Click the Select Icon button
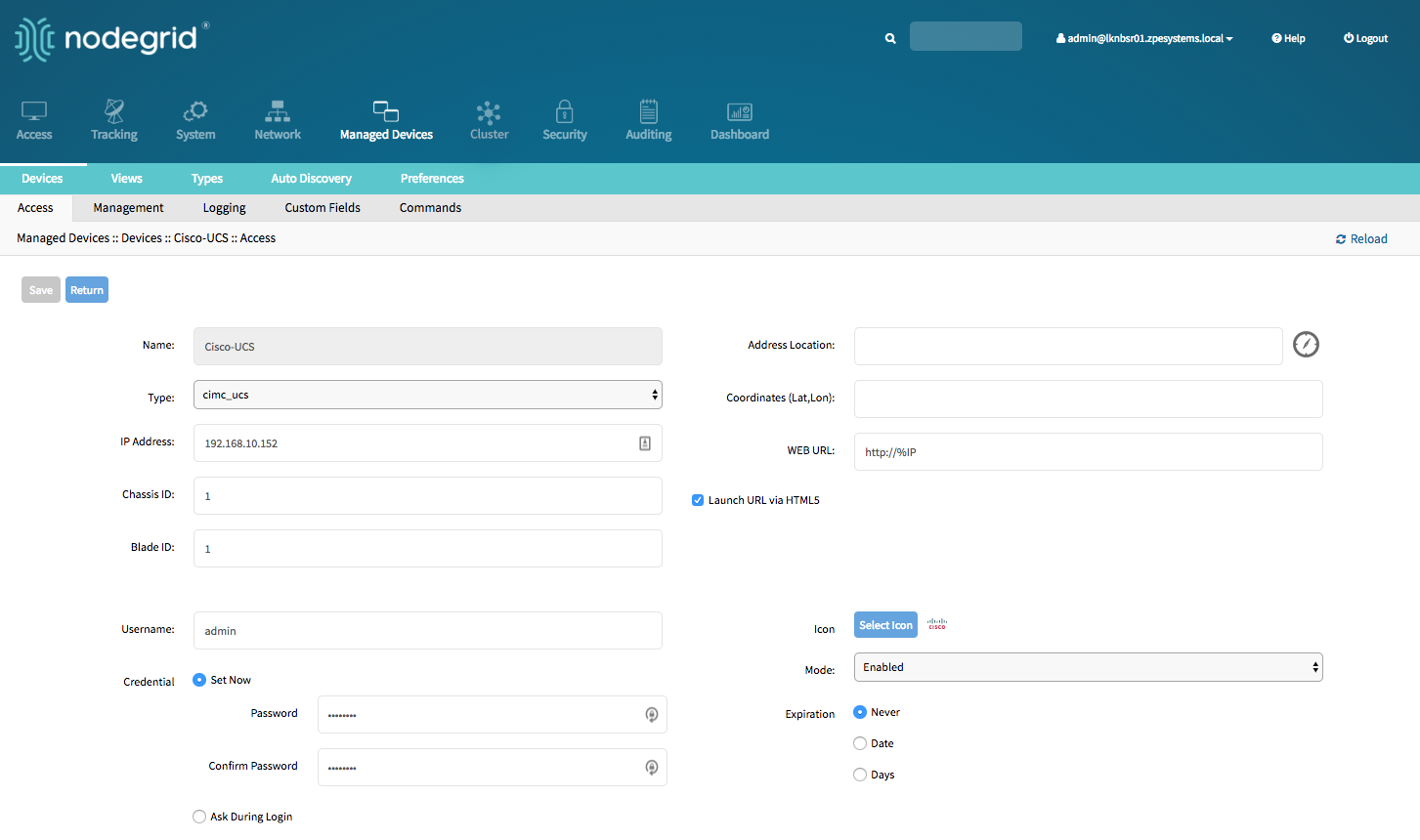The image size is (1420, 840). pyautogui.click(x=885, y=625)
